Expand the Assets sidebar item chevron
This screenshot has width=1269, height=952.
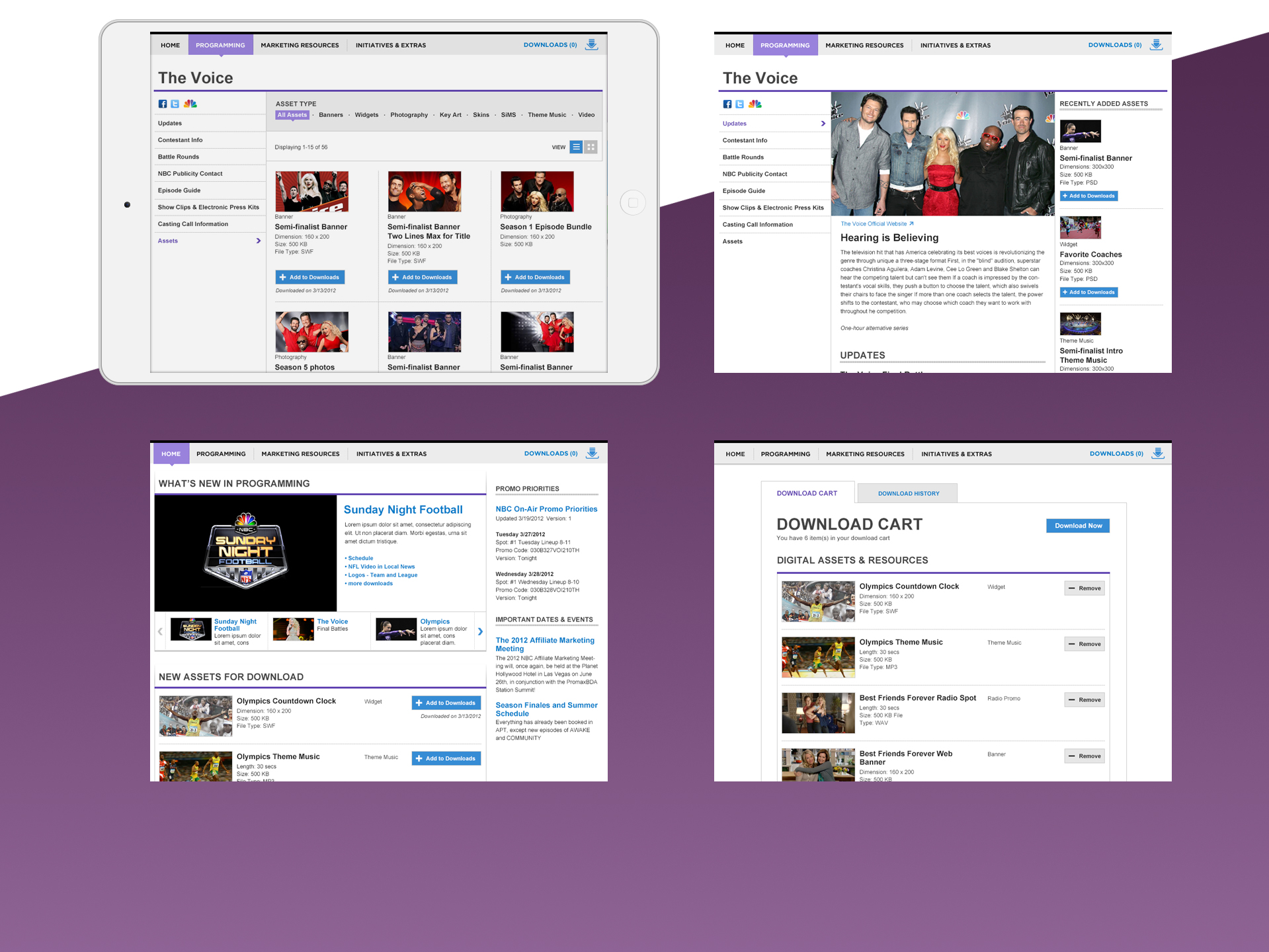258,241
